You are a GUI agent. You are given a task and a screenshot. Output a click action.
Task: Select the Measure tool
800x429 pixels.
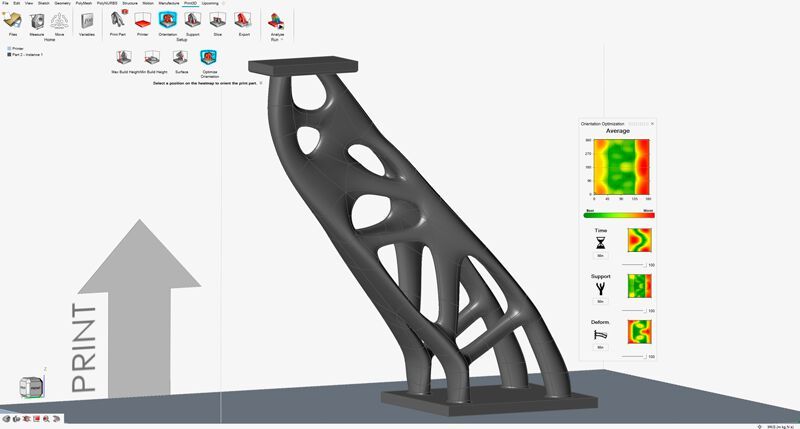pos(37,20)
